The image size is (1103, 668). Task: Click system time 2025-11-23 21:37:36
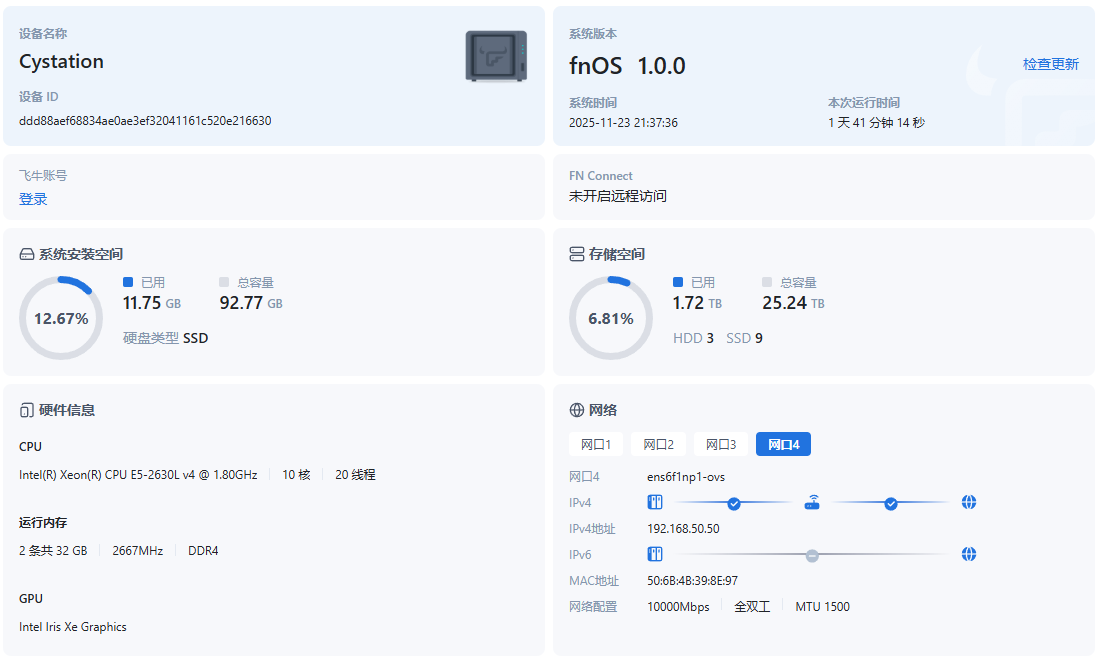click(x=623, y=123)
